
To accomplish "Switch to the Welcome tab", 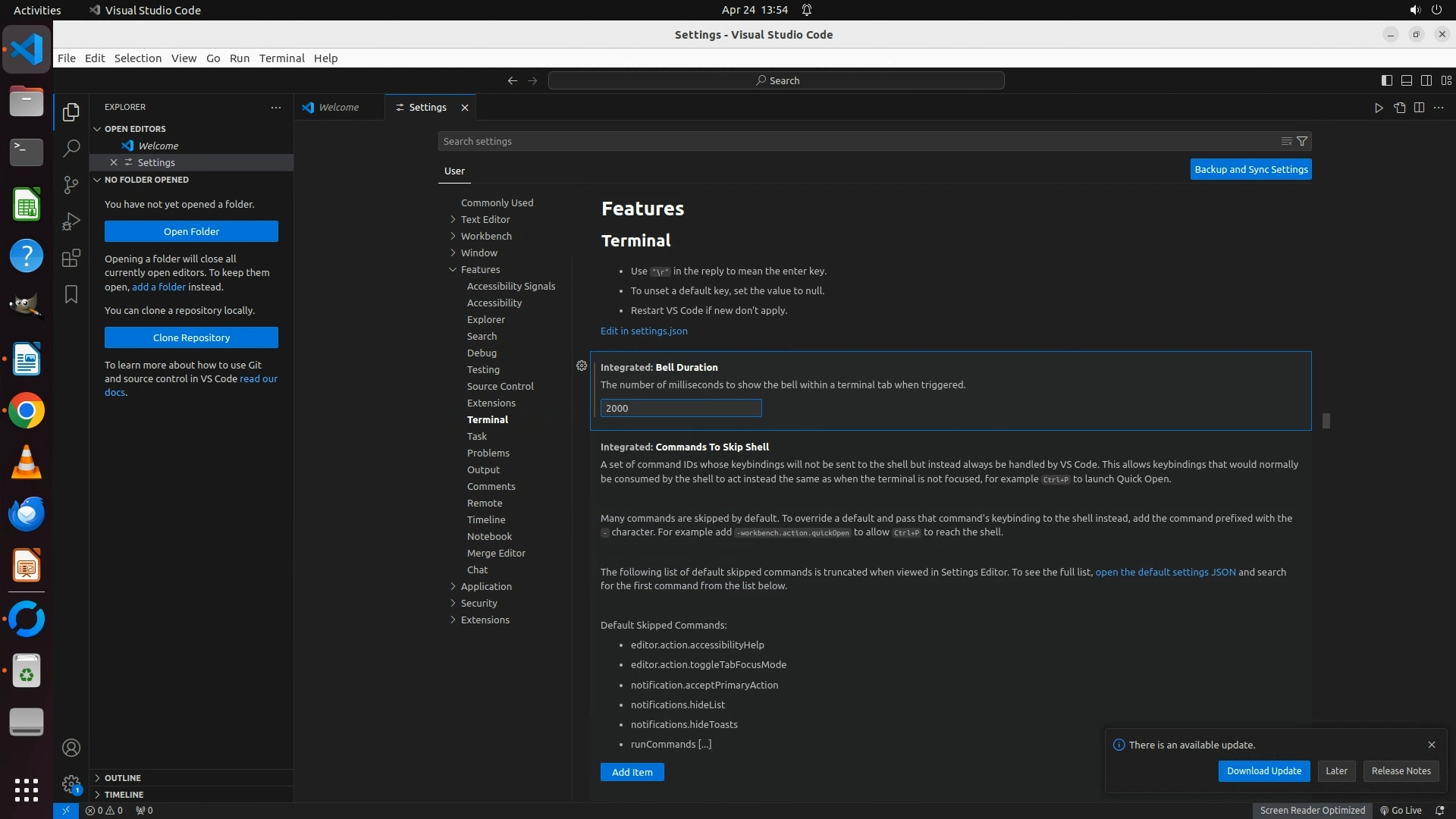I will 338,108.
